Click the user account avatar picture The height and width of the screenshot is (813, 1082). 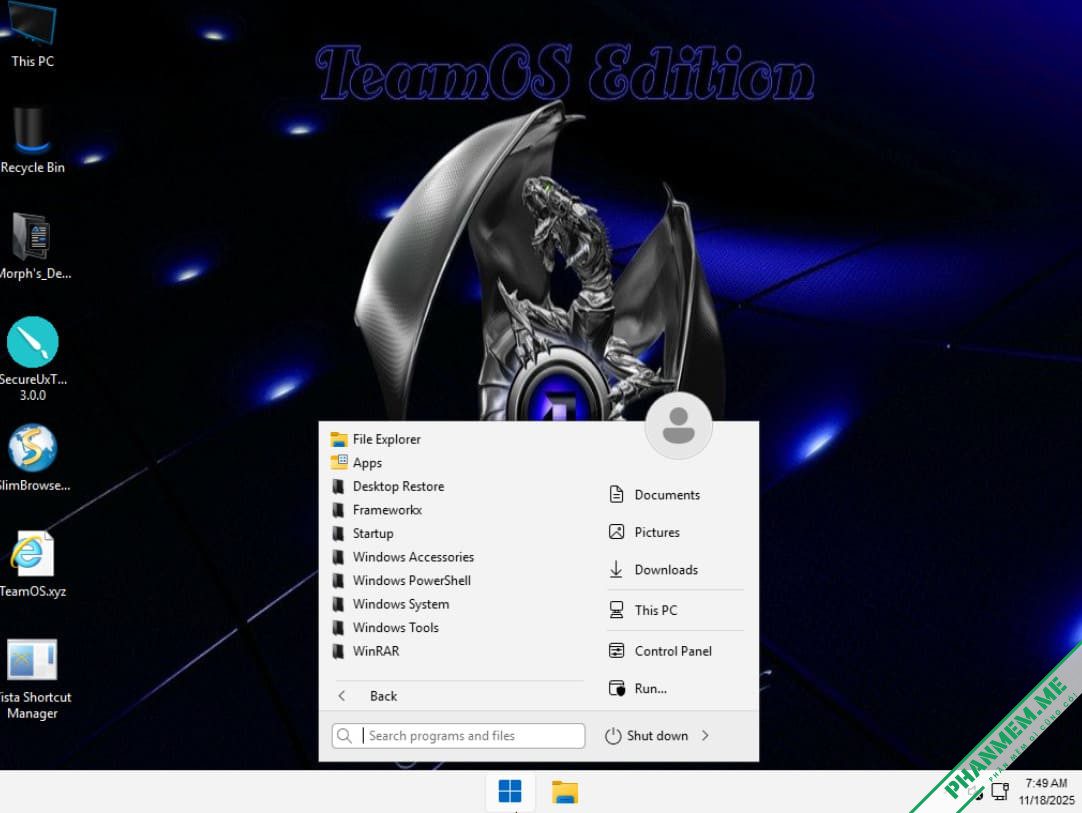[x=678, y=426]
